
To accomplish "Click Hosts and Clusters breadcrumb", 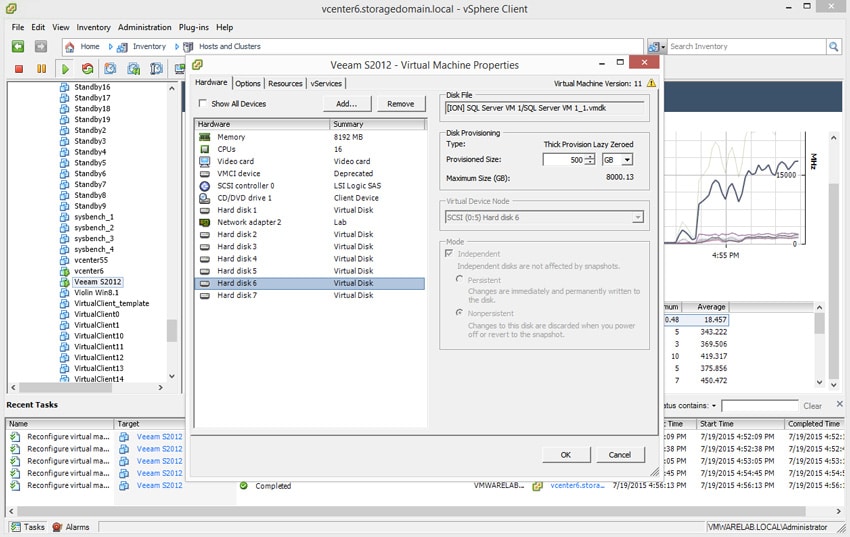I will (229, 47).
